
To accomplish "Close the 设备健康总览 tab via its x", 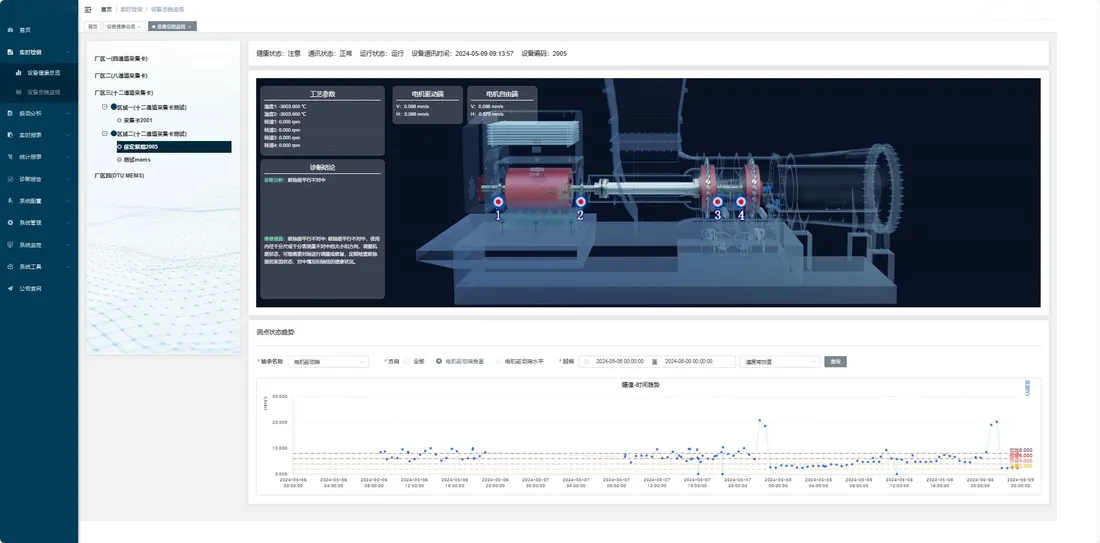I will click(x=140, y=27).
